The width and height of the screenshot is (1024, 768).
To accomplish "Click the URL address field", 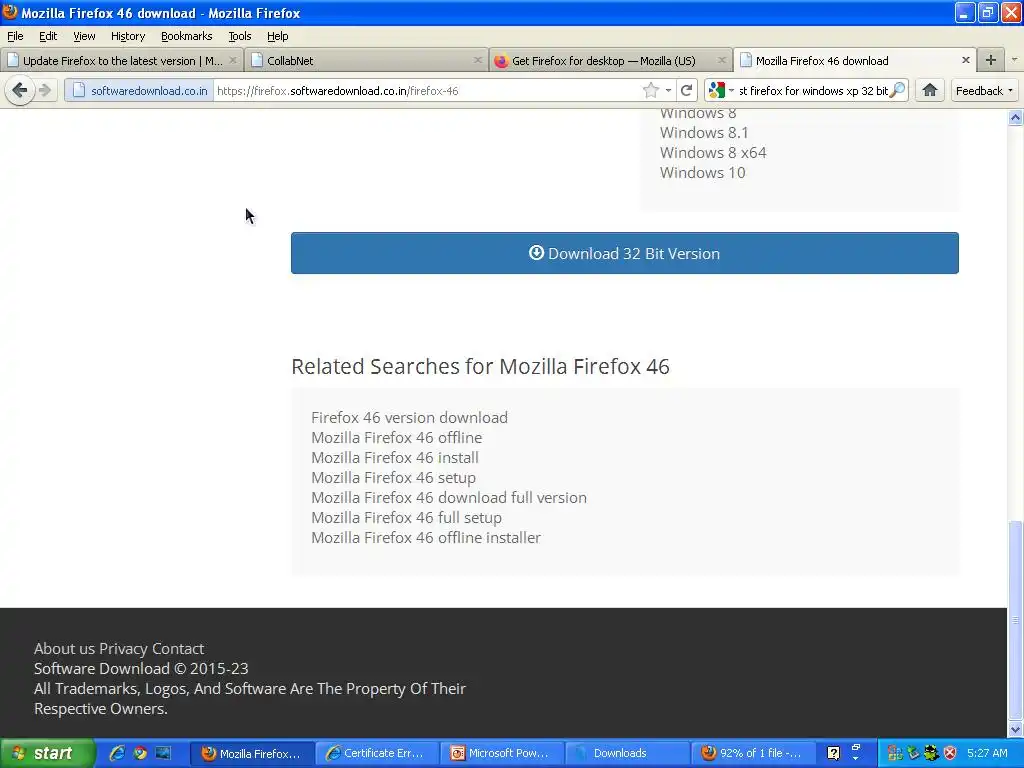I will [428, 91].
